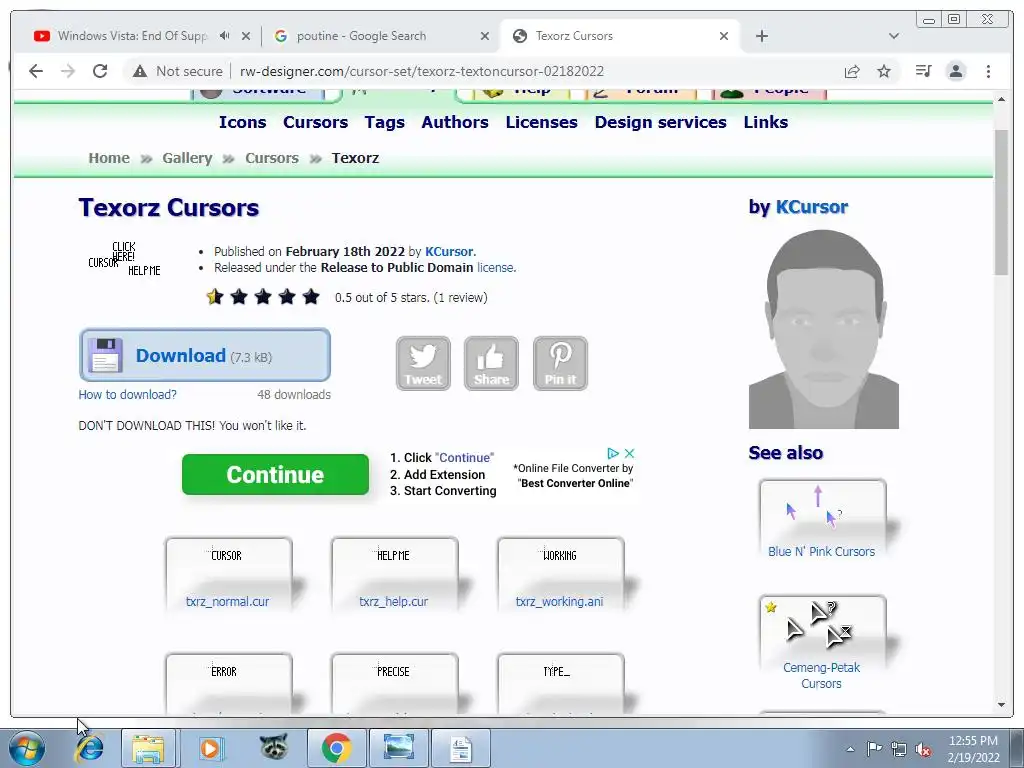This screenshot has height=768, width=1024.
Task: Open the txrz_help.cur cursor
Action: (x=393, y=601)
